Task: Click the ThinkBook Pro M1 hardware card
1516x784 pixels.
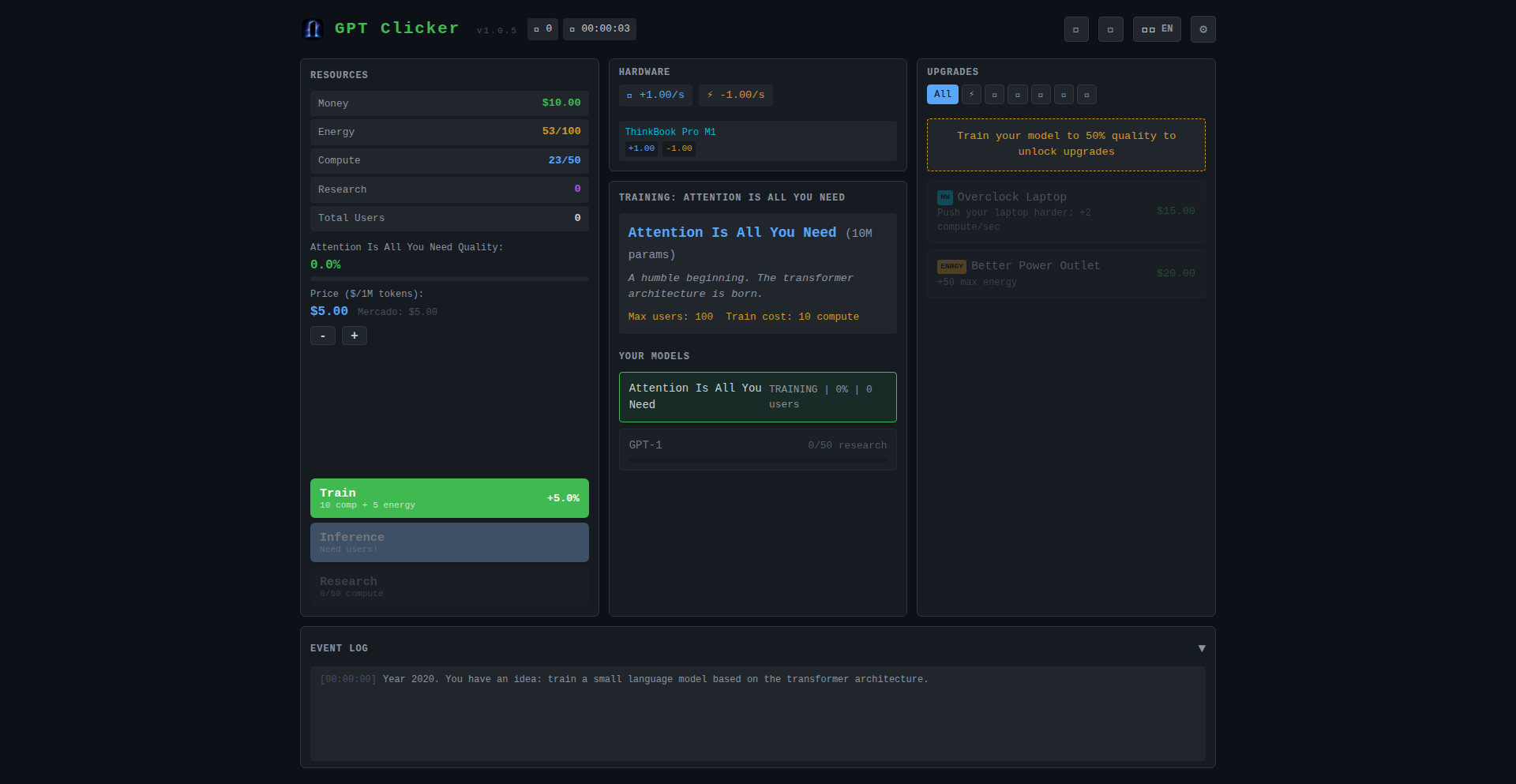Action: 757,141
